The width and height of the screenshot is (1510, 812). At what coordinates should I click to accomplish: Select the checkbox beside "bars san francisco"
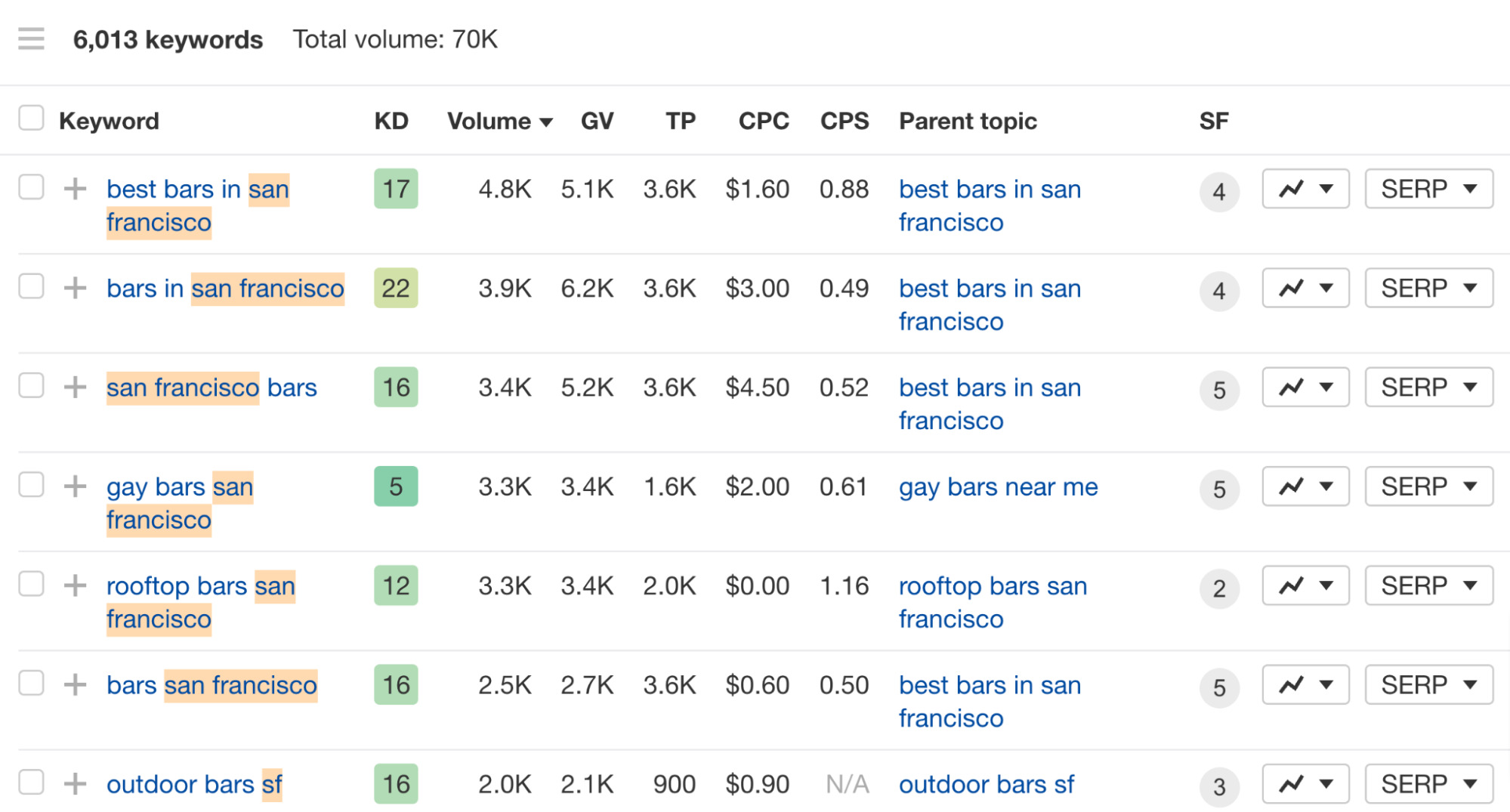[x=30, y=685]
